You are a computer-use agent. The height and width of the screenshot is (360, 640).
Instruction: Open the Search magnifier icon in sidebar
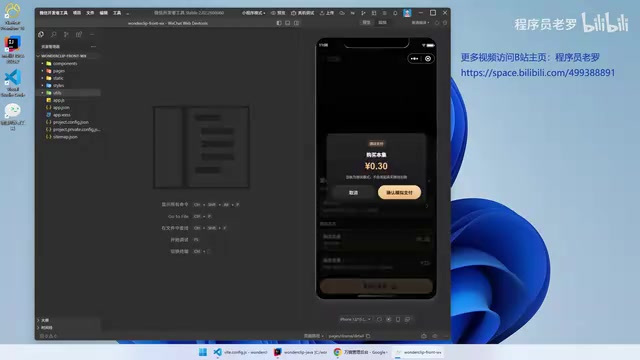53,34
